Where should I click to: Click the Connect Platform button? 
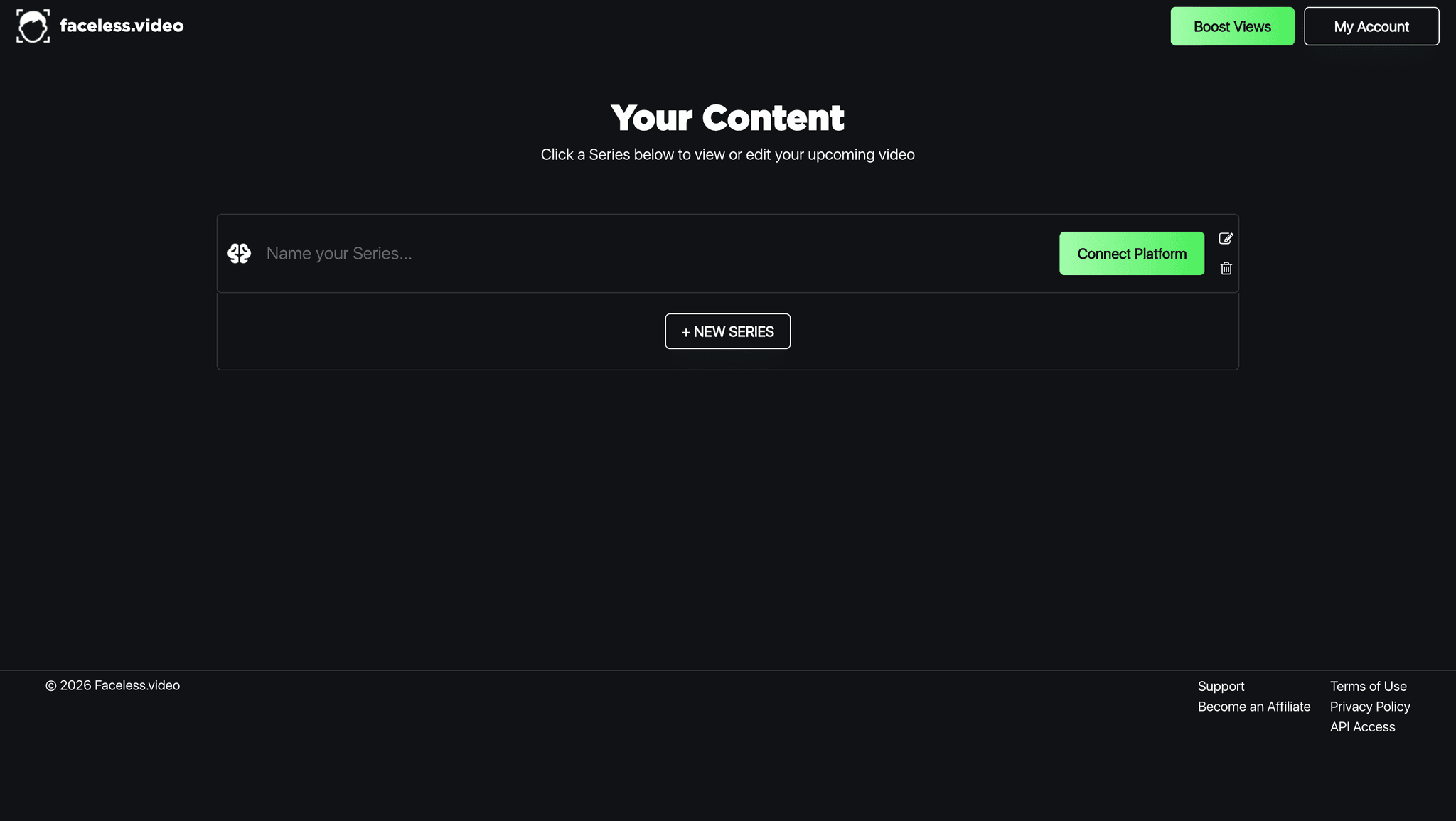(x=1131, y=253)
